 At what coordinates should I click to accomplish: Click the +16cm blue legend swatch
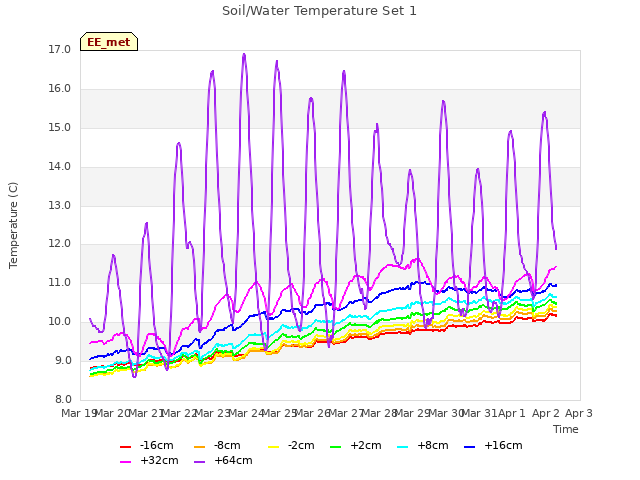470,447
